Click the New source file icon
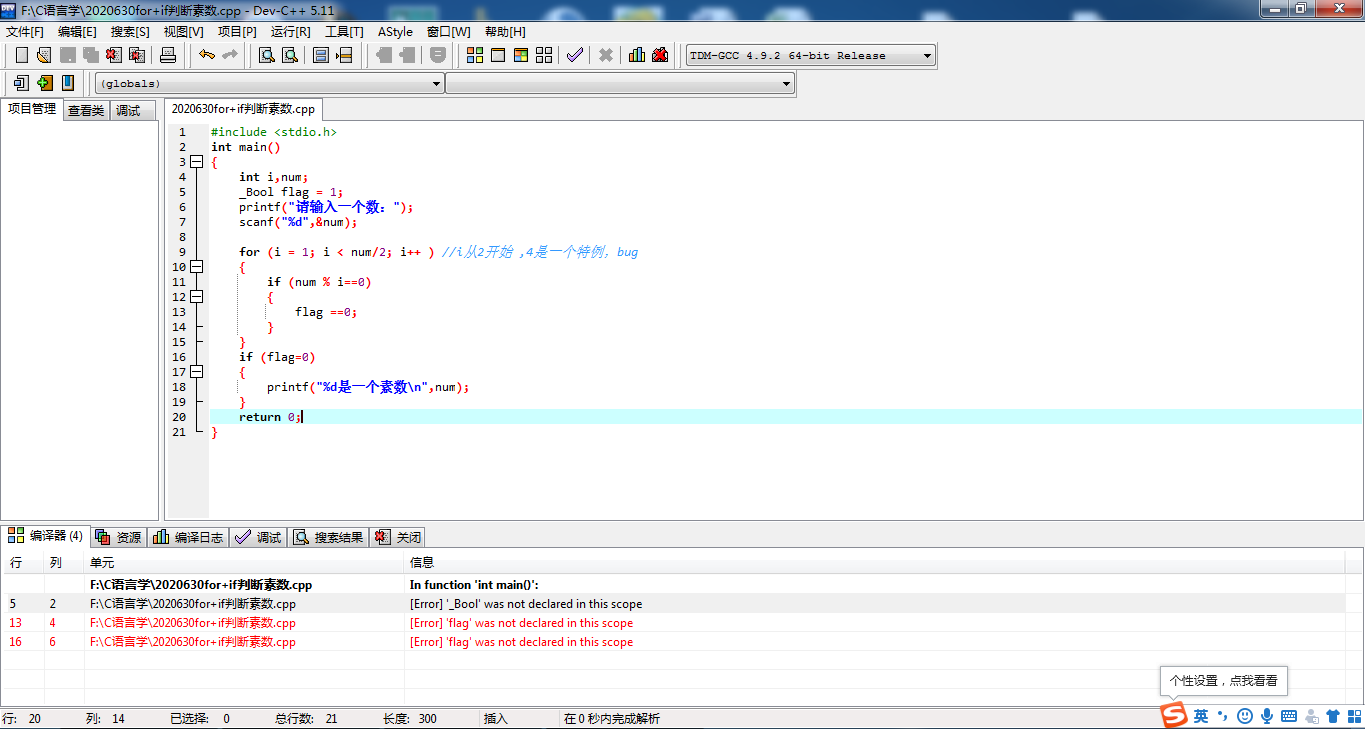 pyautogui.click(x=21, y=55)
